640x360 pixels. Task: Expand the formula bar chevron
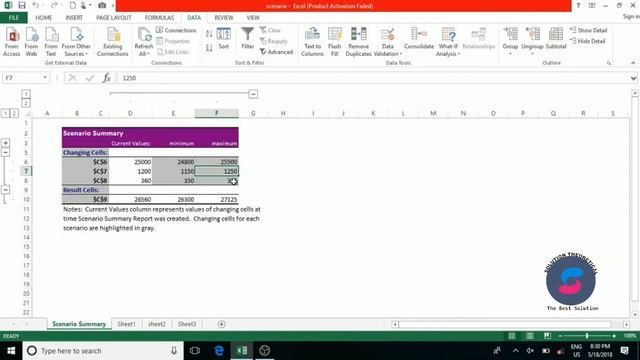click(633, 78)
